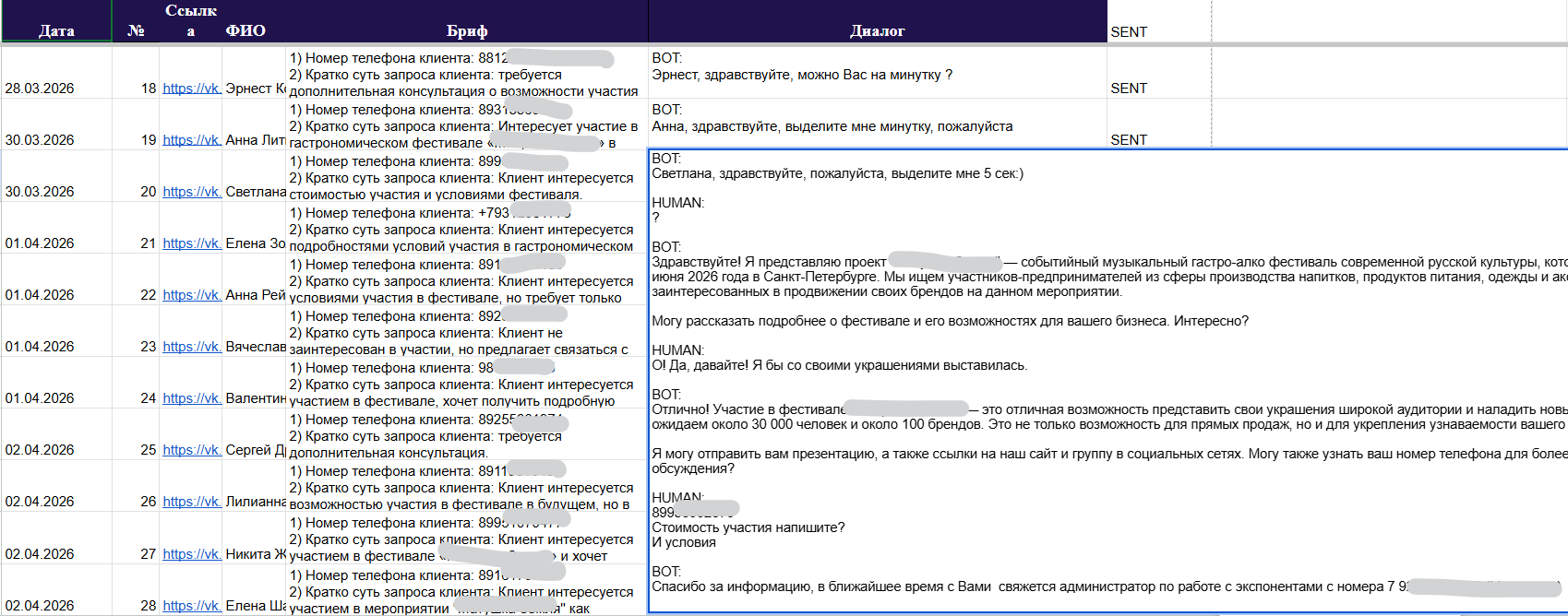Select the Бриф column header
1568x616 pixels.
coord(467,21)
